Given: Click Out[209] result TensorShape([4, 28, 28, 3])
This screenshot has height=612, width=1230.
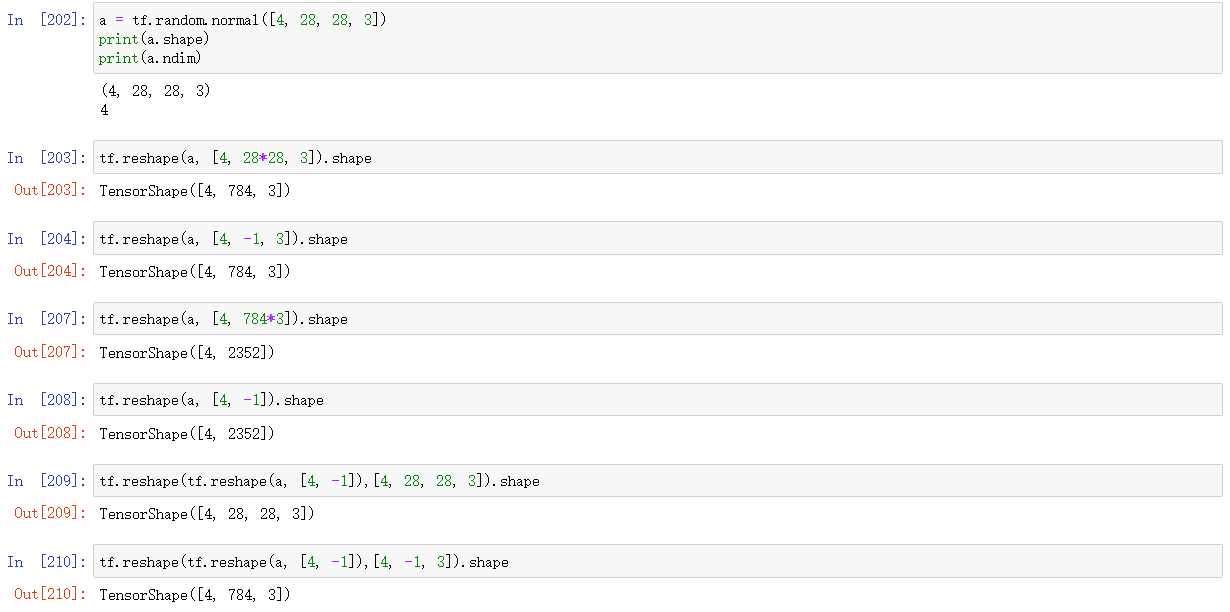Looking at the screenshot, I should tap(207, 513).
